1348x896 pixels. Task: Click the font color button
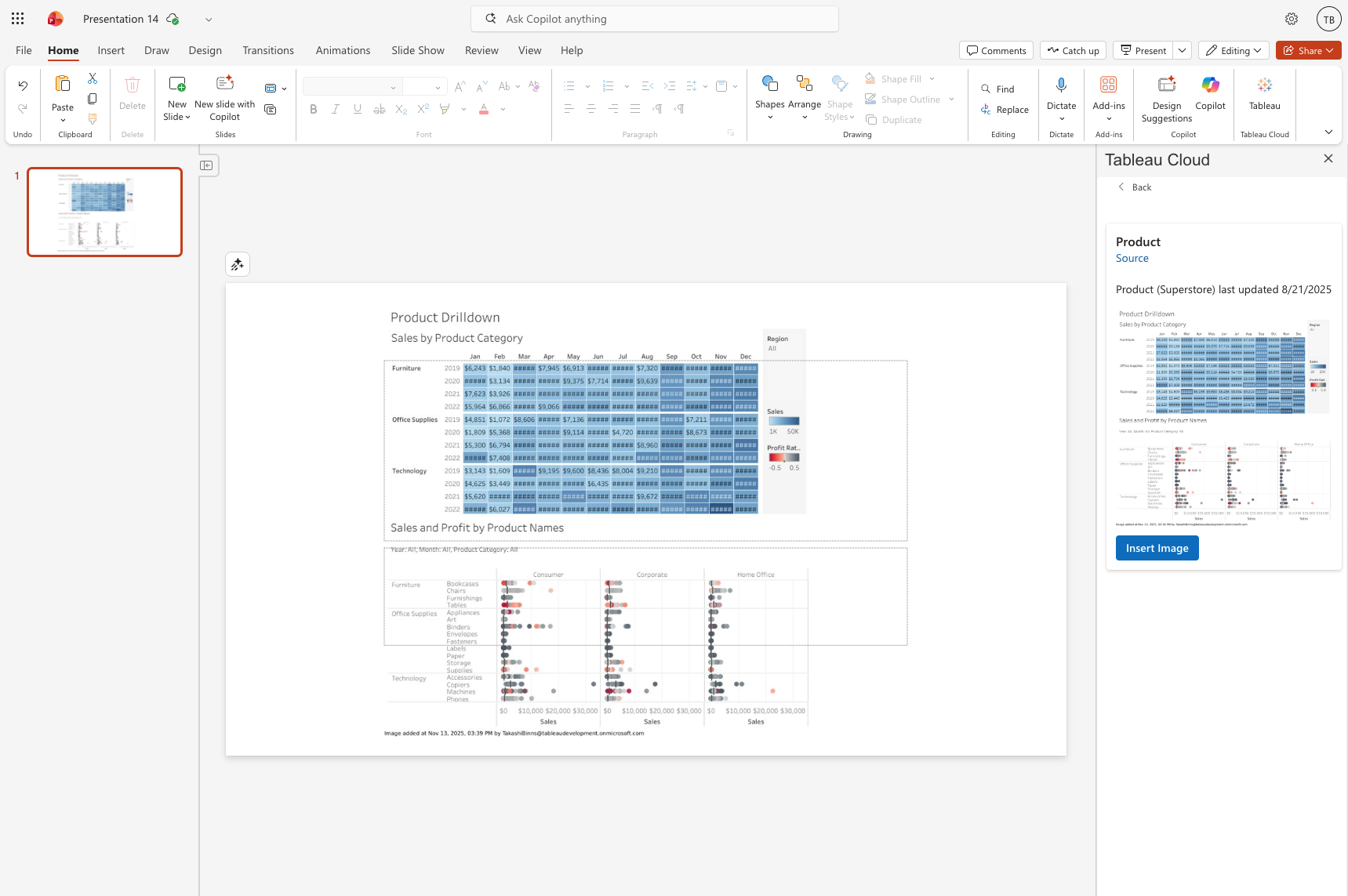pos(484,110)
